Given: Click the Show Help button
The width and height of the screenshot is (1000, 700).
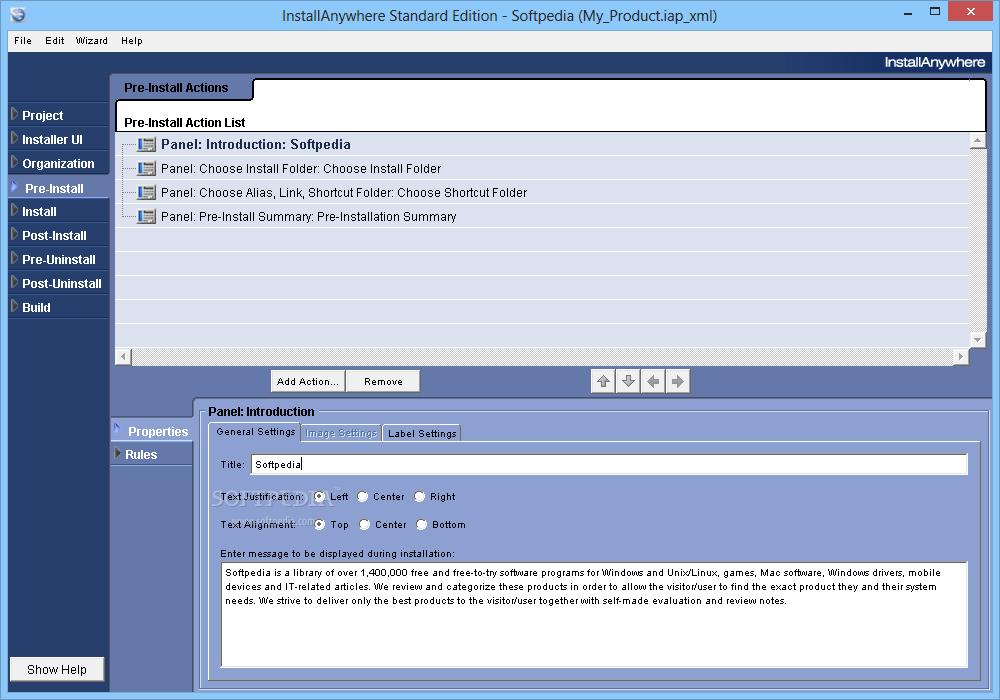Looking at the screenshot, I should pos(57,669).
